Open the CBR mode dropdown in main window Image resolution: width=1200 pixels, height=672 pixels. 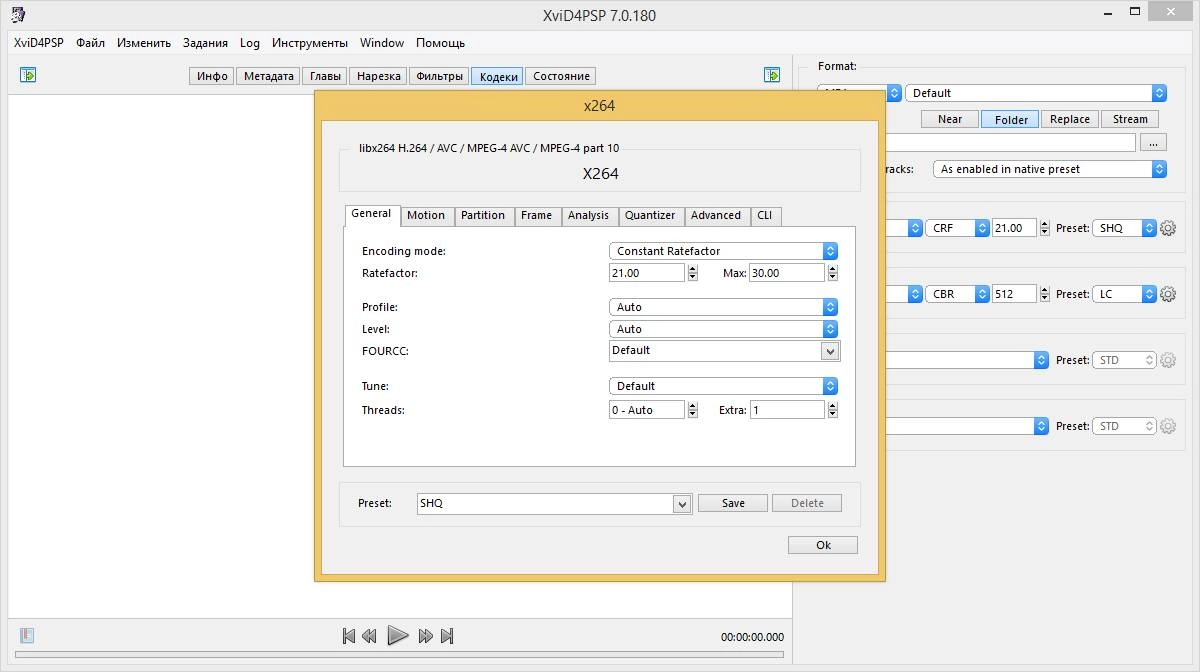(957, 294)
